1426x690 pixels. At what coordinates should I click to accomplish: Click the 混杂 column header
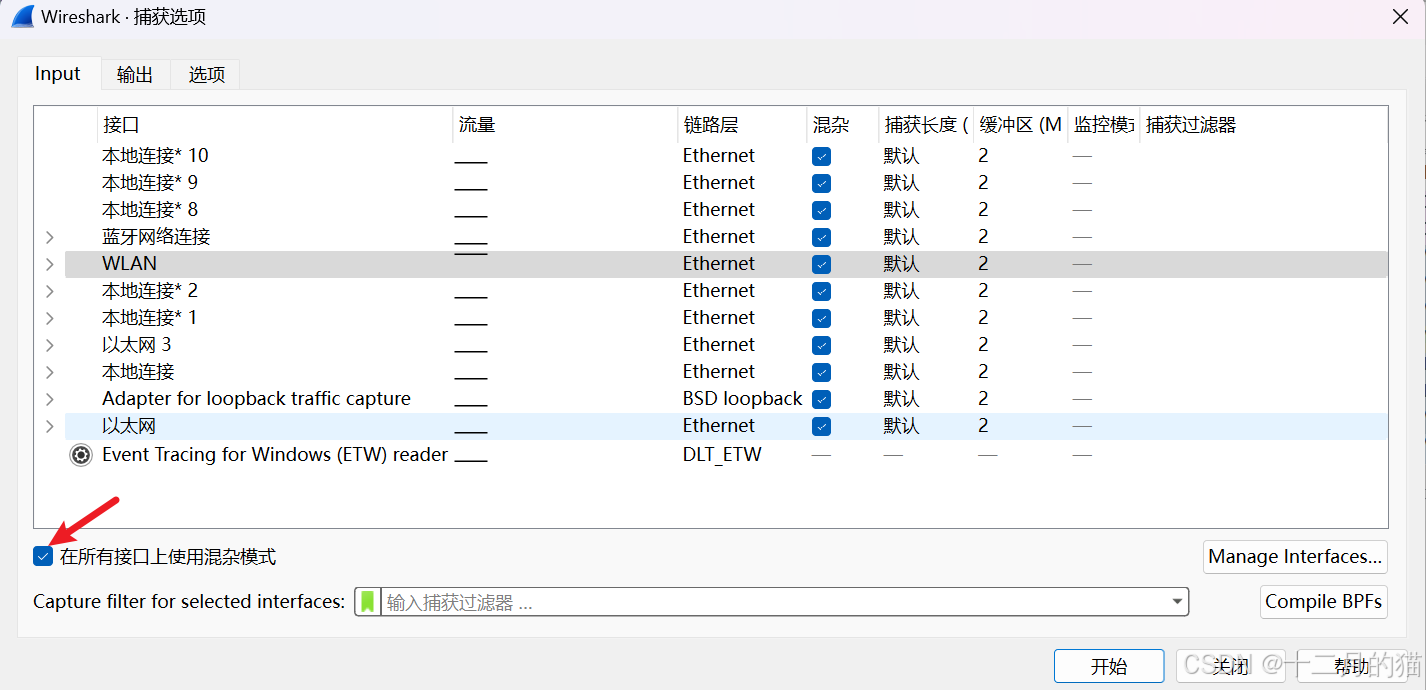pos(842,125)
